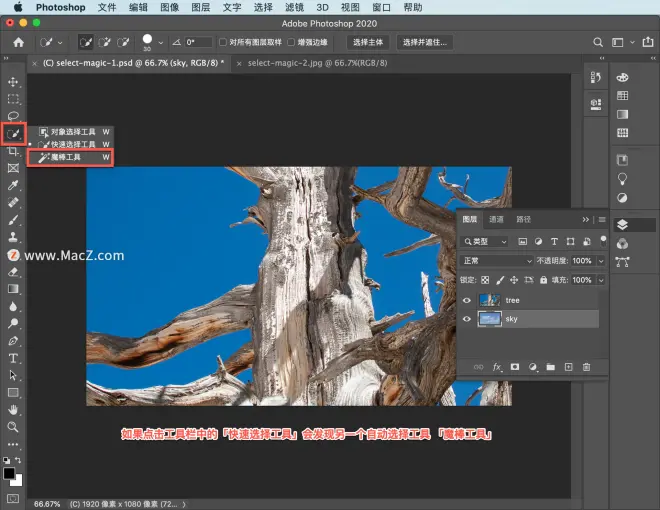Screen dimensions: 660x510
Task: Switch to select-magic-2.jpg document tab
Action: click(x=317, y=63)
